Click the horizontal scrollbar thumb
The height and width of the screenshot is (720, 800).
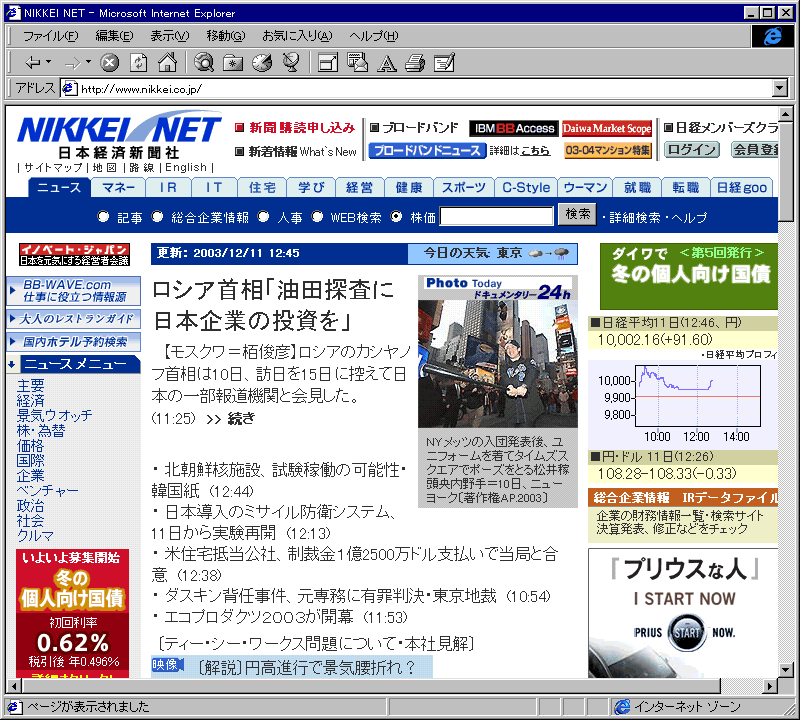[371, 685]
